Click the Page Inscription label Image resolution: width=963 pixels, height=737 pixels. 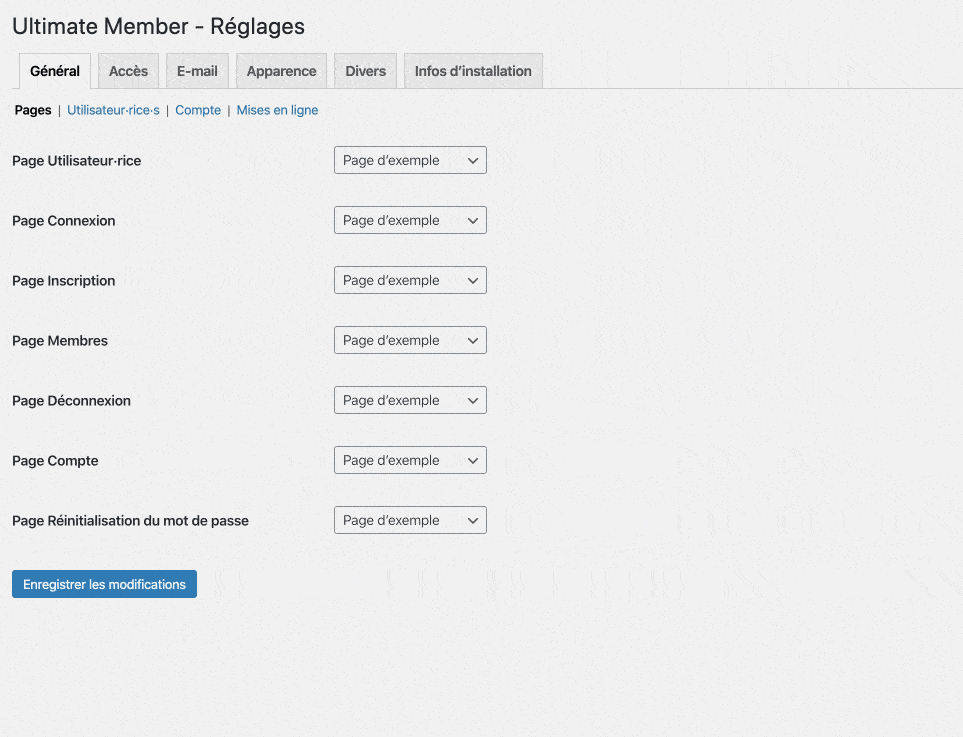[64, 281]
